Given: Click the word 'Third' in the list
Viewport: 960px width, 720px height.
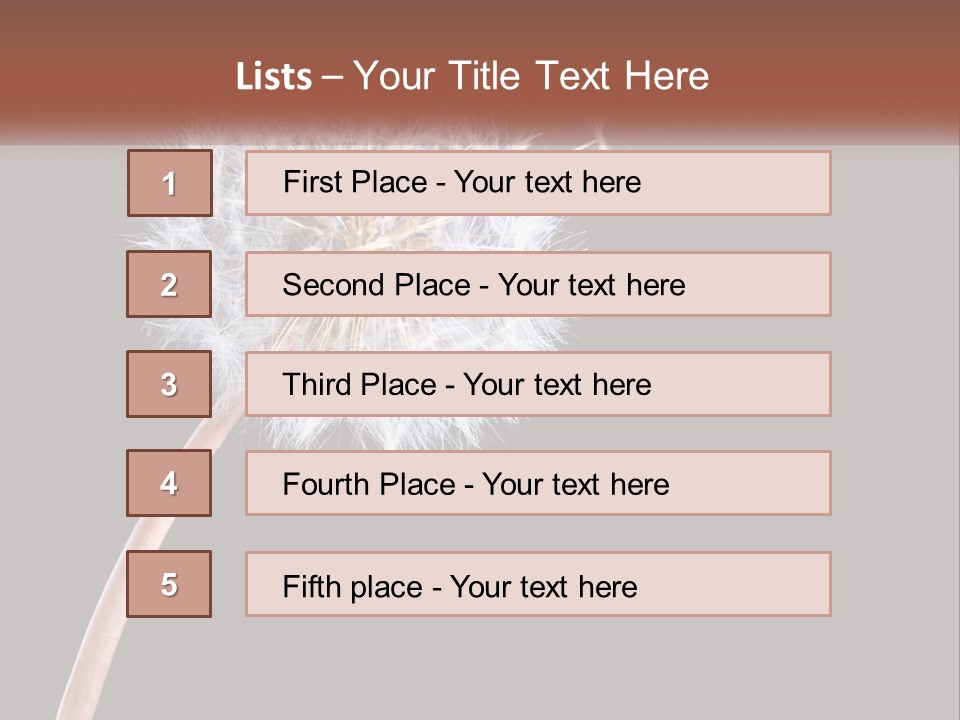Looking at the screenshot, I should pyautogui.click(x=315, y=385).
